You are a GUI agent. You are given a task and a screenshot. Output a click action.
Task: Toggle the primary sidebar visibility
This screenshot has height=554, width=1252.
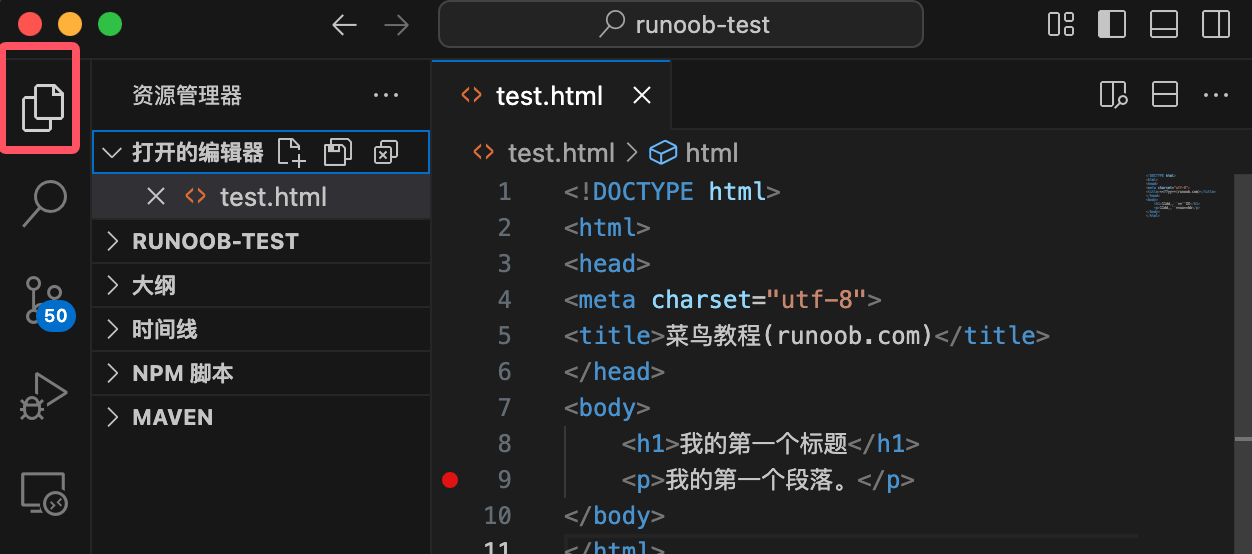click(x=1111, y=25)
